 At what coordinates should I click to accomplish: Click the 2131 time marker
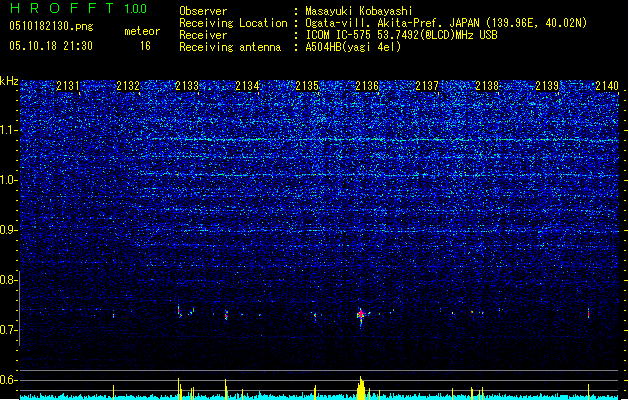coord(68,85)
